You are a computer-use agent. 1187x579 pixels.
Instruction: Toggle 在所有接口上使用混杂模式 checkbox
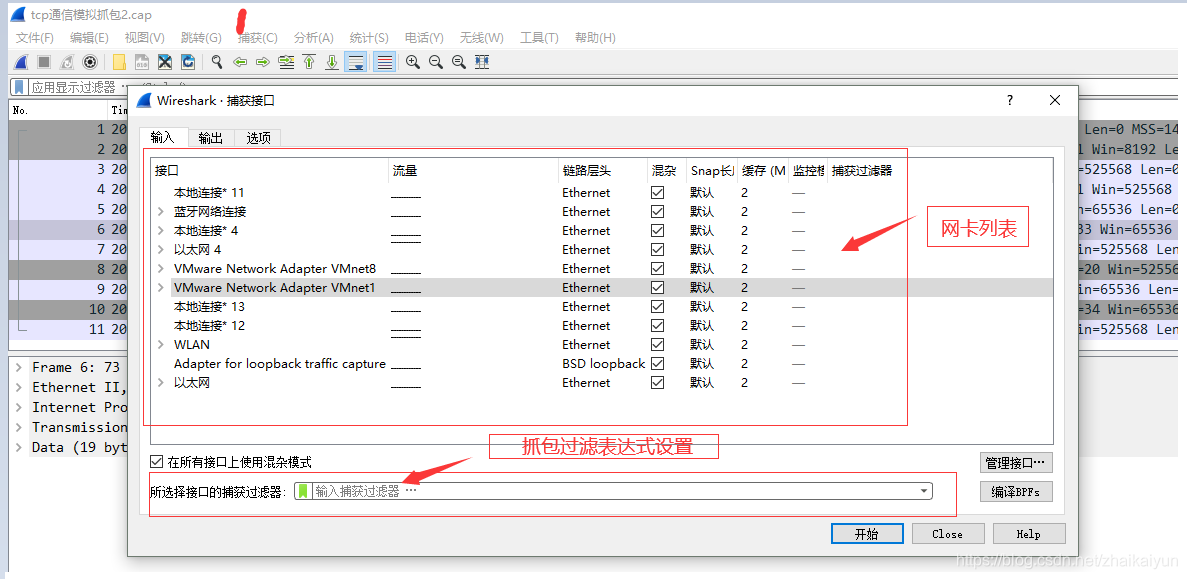157,462
